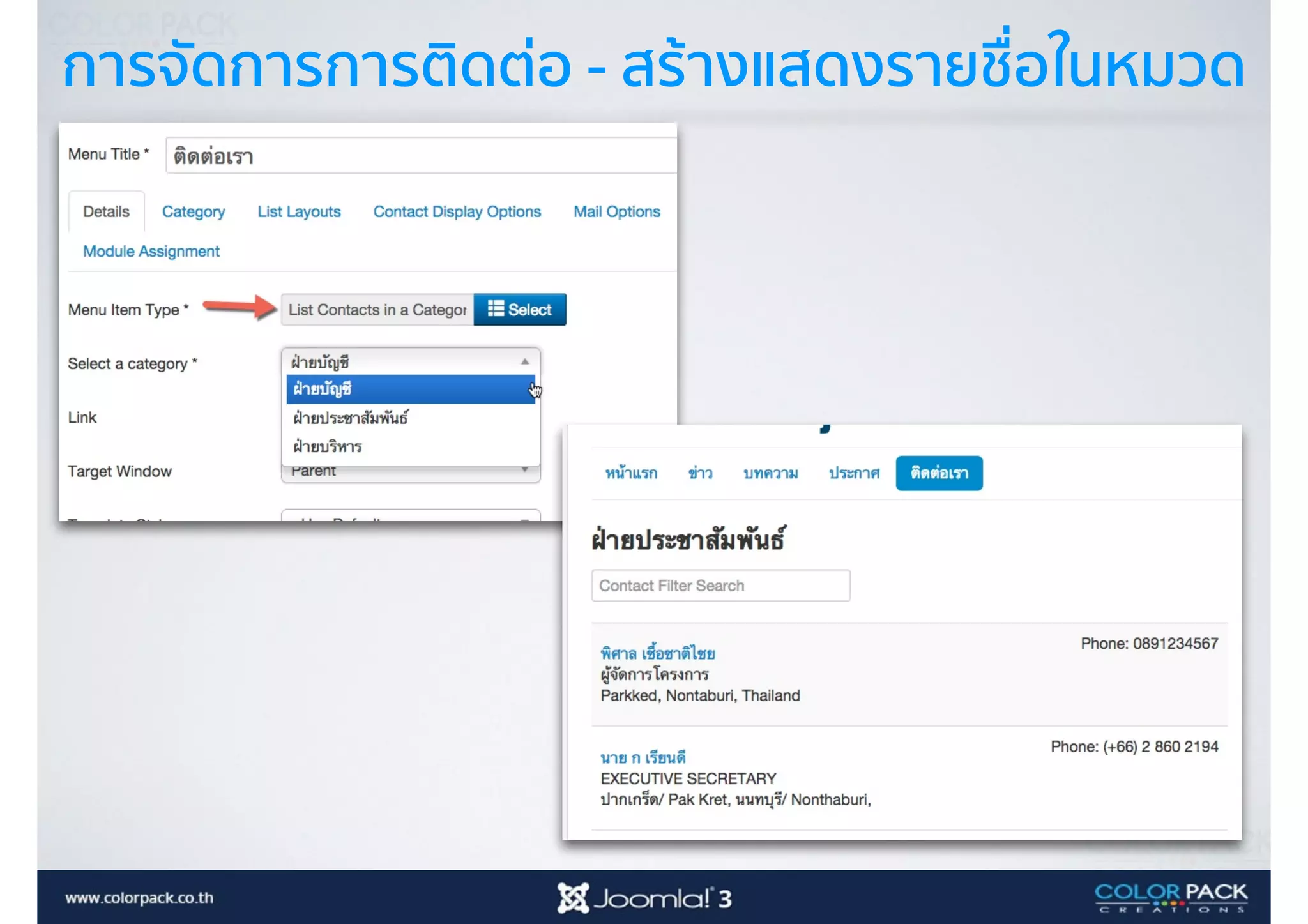Open the List Layouts tab
Viewport: 1308px width, 924px height.
coord(299,211)
